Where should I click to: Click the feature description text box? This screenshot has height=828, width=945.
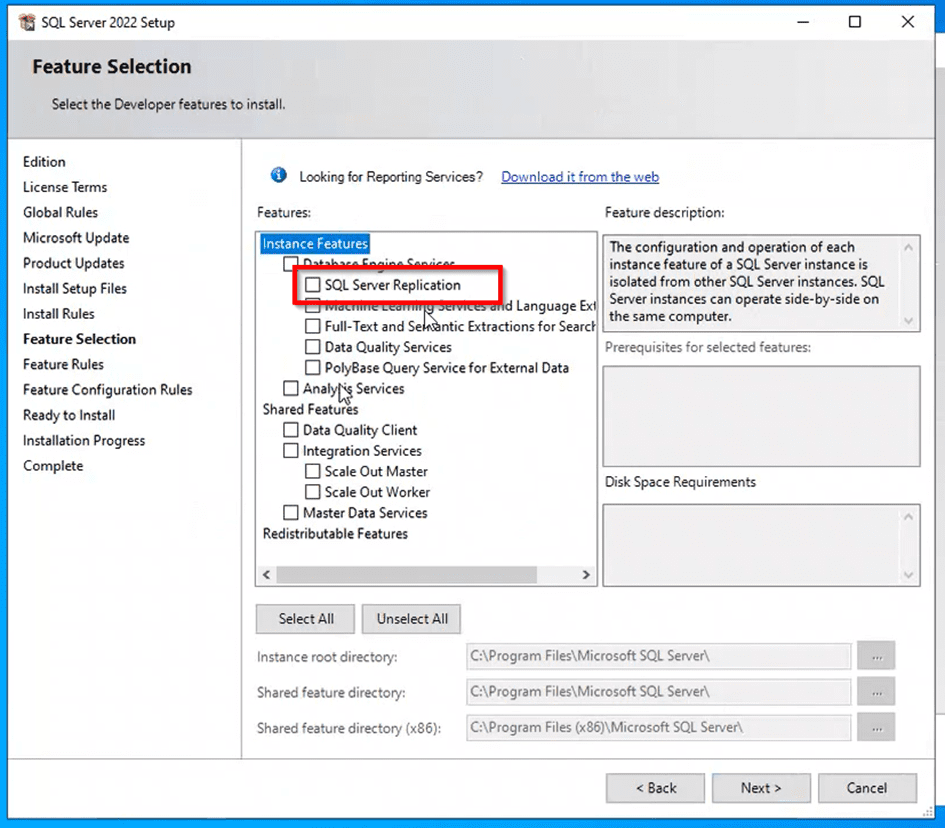point(761,283)
